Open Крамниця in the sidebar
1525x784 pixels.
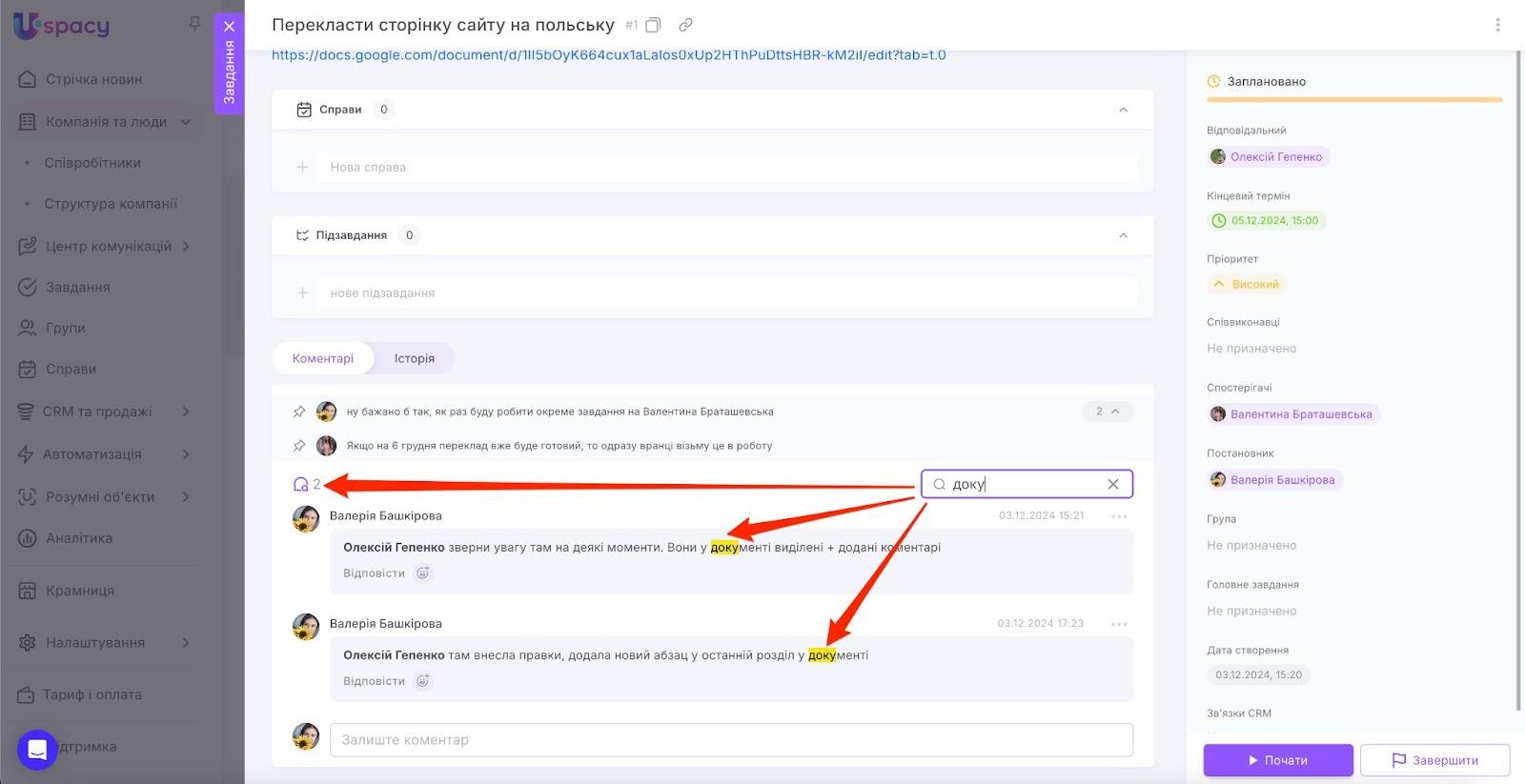click(x=80, y=591)
